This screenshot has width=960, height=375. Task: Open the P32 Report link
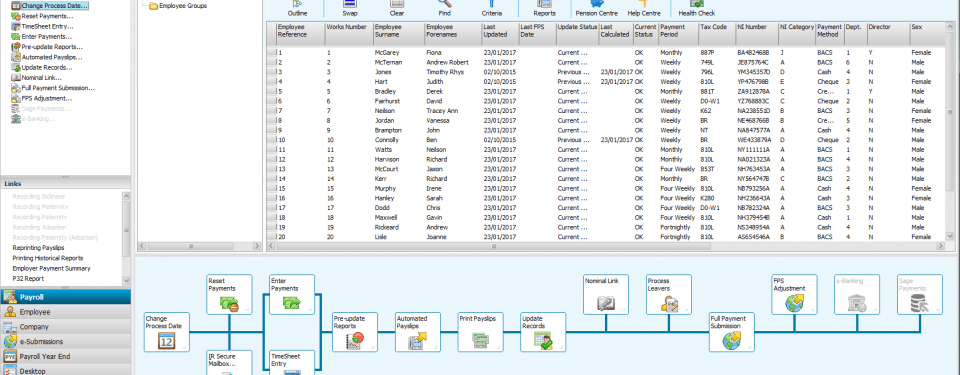pyautogui.click(x=29, y=279)
